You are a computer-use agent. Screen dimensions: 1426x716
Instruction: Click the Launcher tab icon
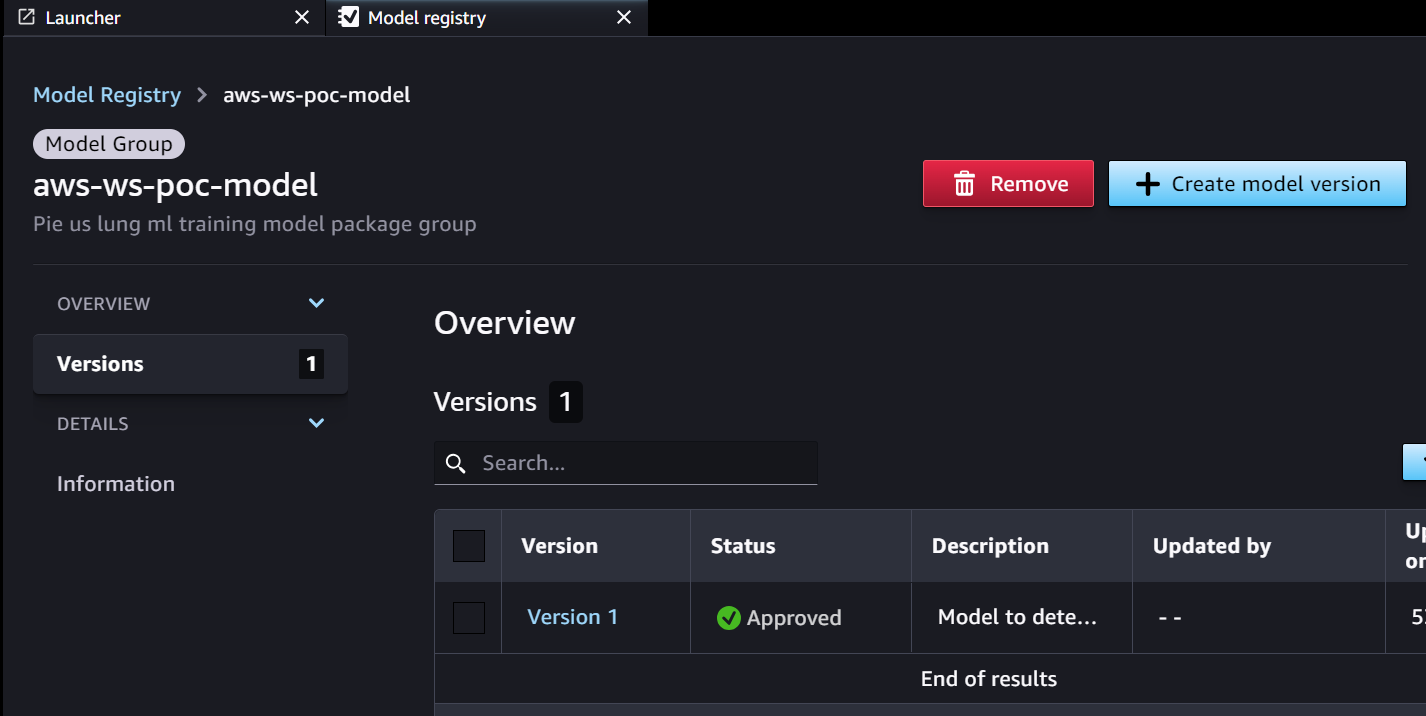tap(27, 18)
